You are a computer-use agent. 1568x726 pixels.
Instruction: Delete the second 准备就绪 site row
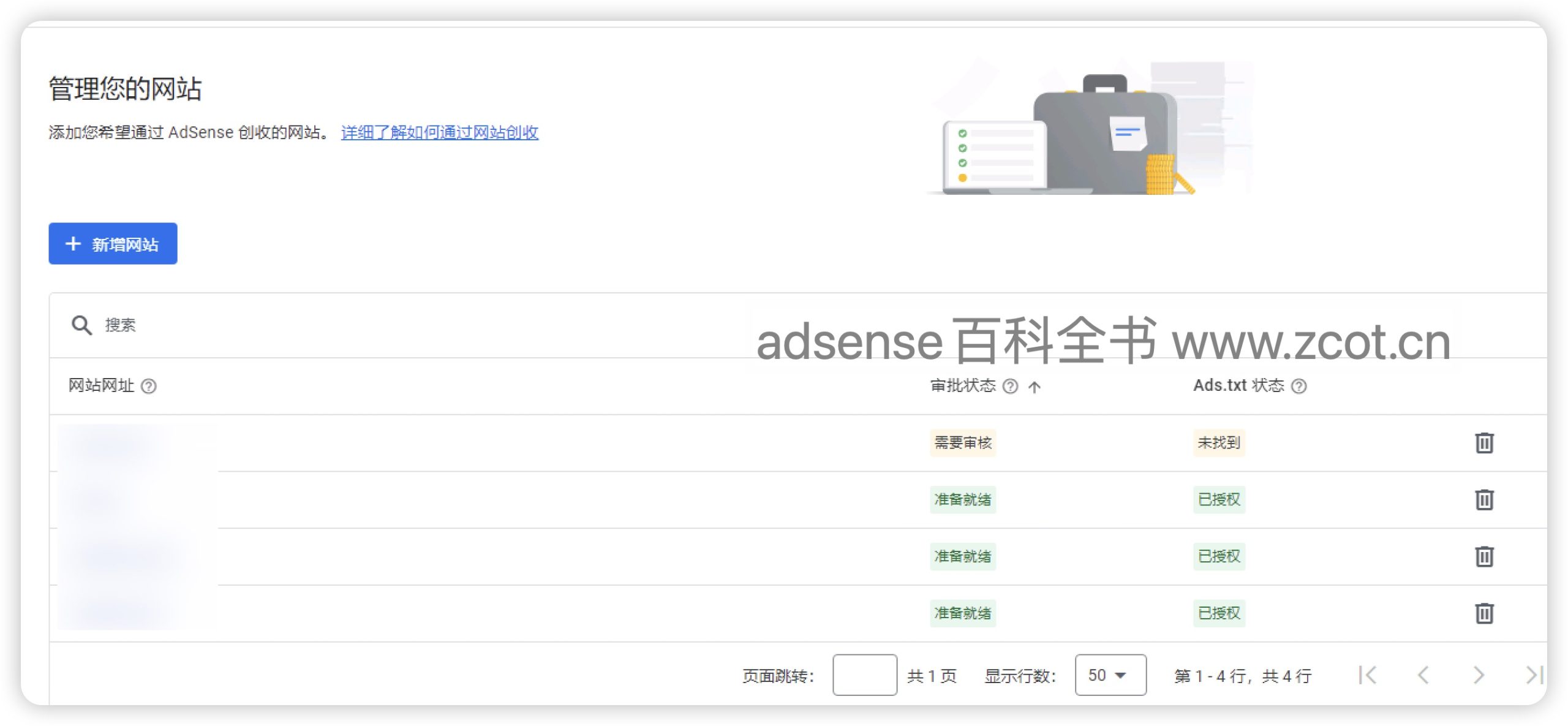pos(1484,556)
